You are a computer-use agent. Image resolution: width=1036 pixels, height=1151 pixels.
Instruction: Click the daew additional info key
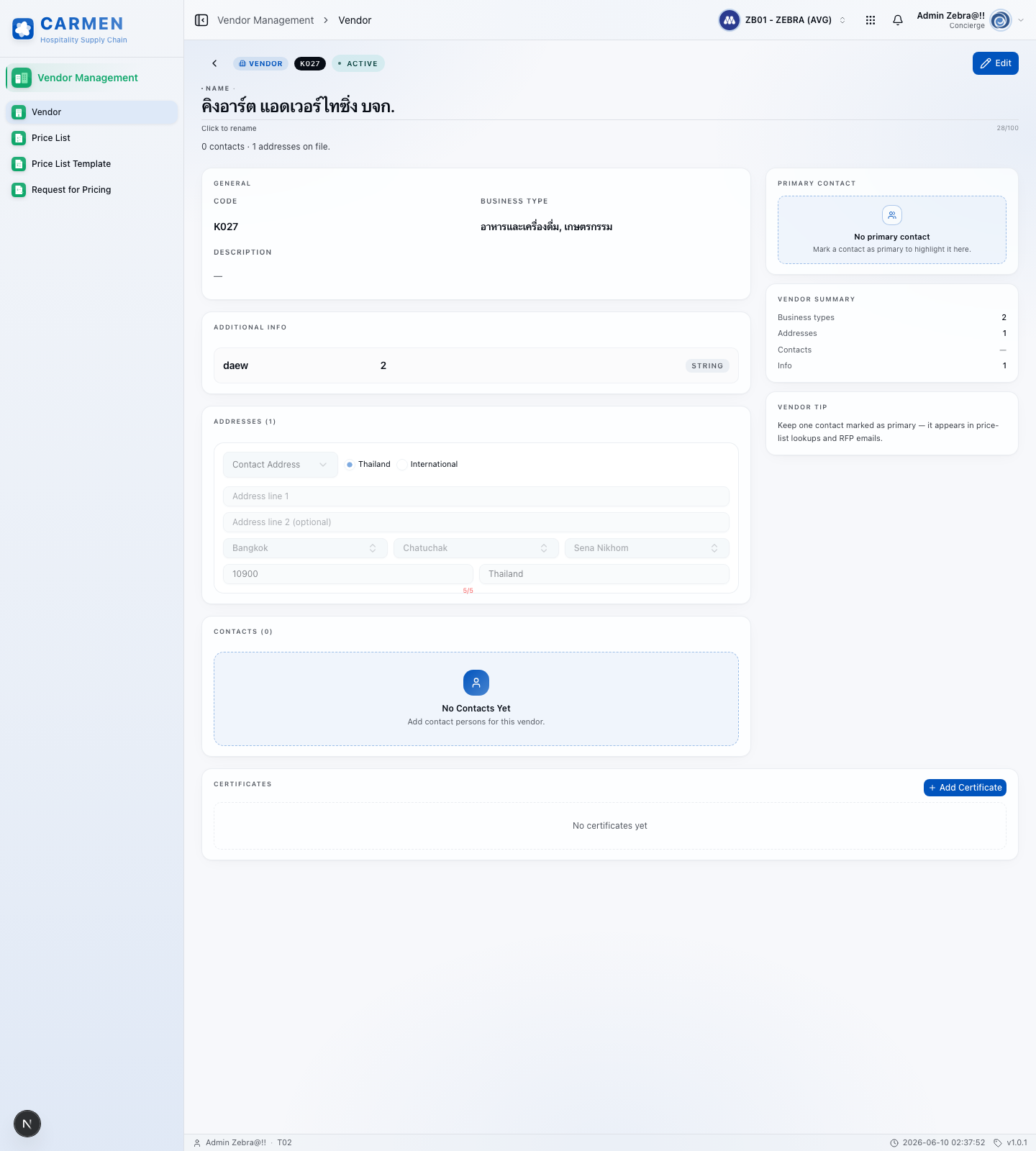coord(235,365)
